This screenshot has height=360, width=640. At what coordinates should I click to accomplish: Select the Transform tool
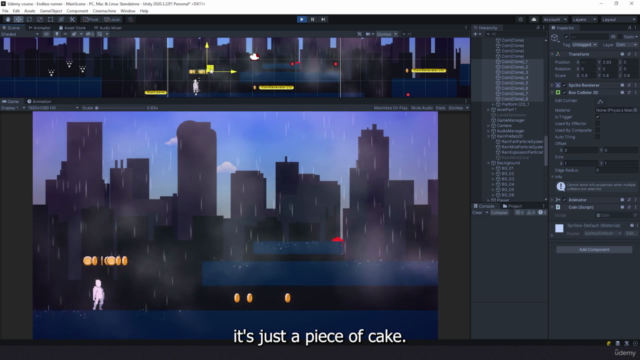click(61, 19)
